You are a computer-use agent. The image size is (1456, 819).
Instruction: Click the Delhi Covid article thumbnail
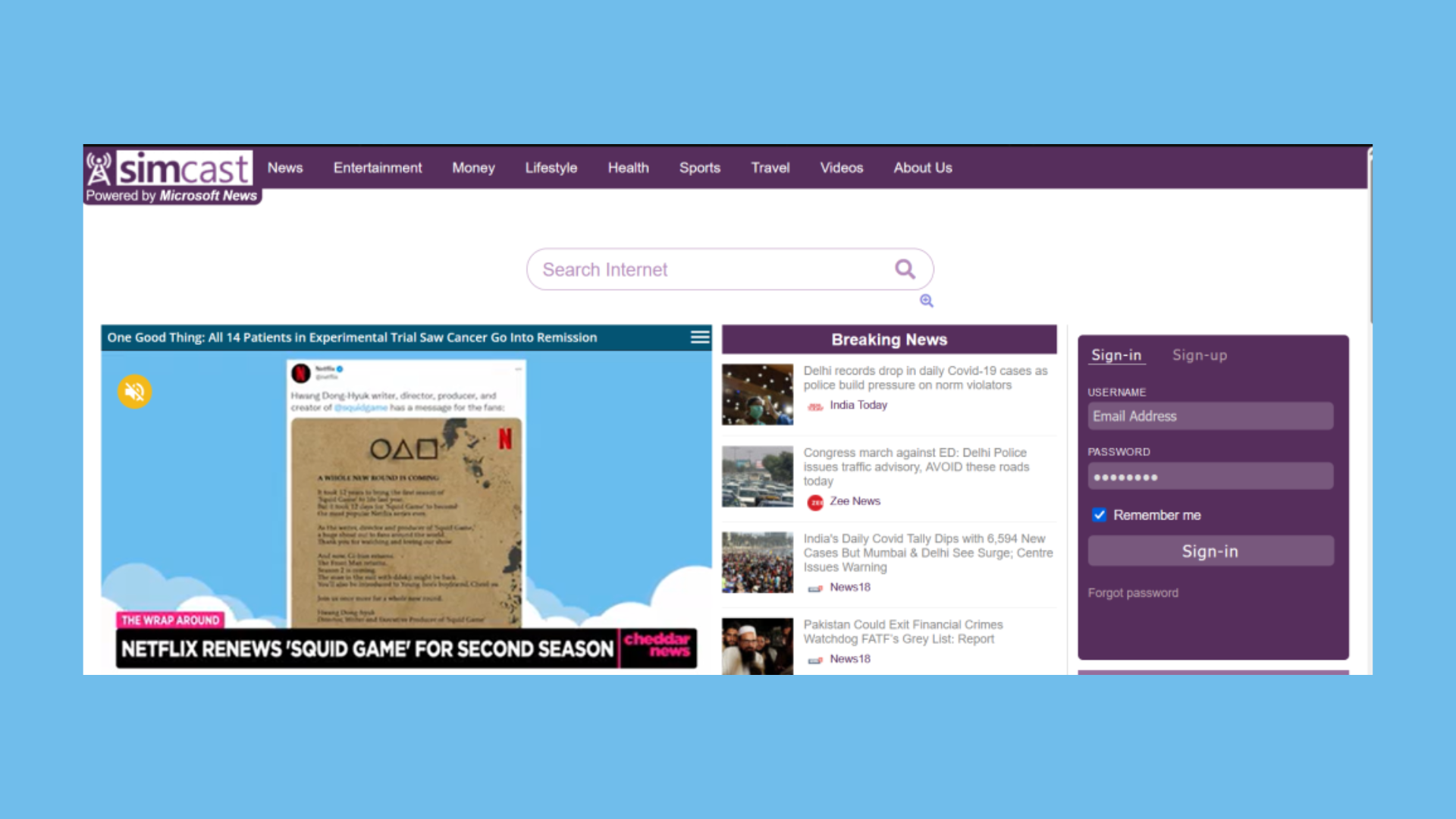758,394
